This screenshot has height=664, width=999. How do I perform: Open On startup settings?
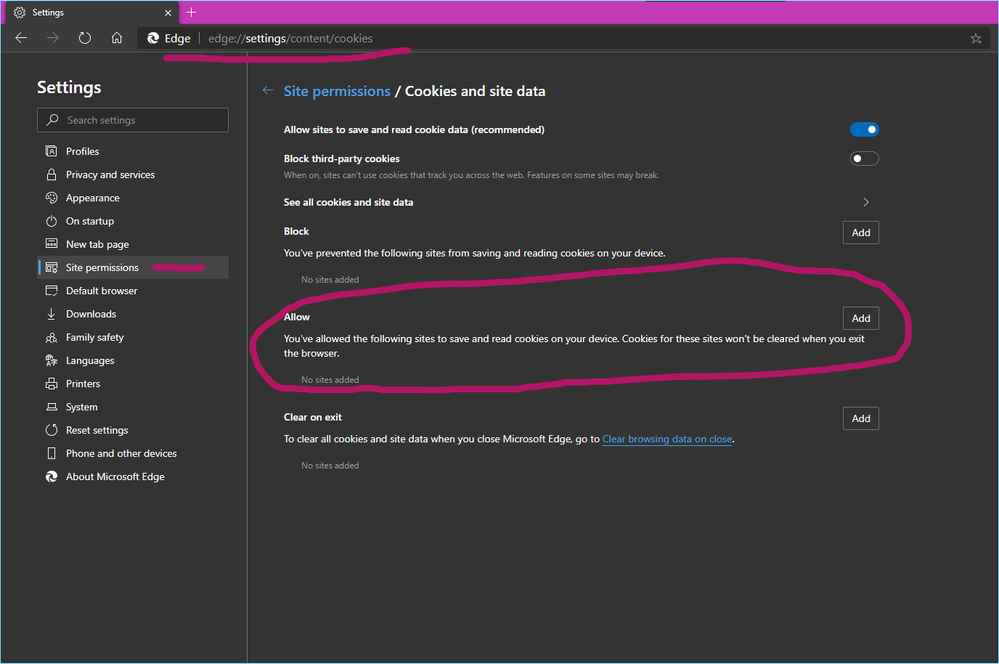click(133, 221)
